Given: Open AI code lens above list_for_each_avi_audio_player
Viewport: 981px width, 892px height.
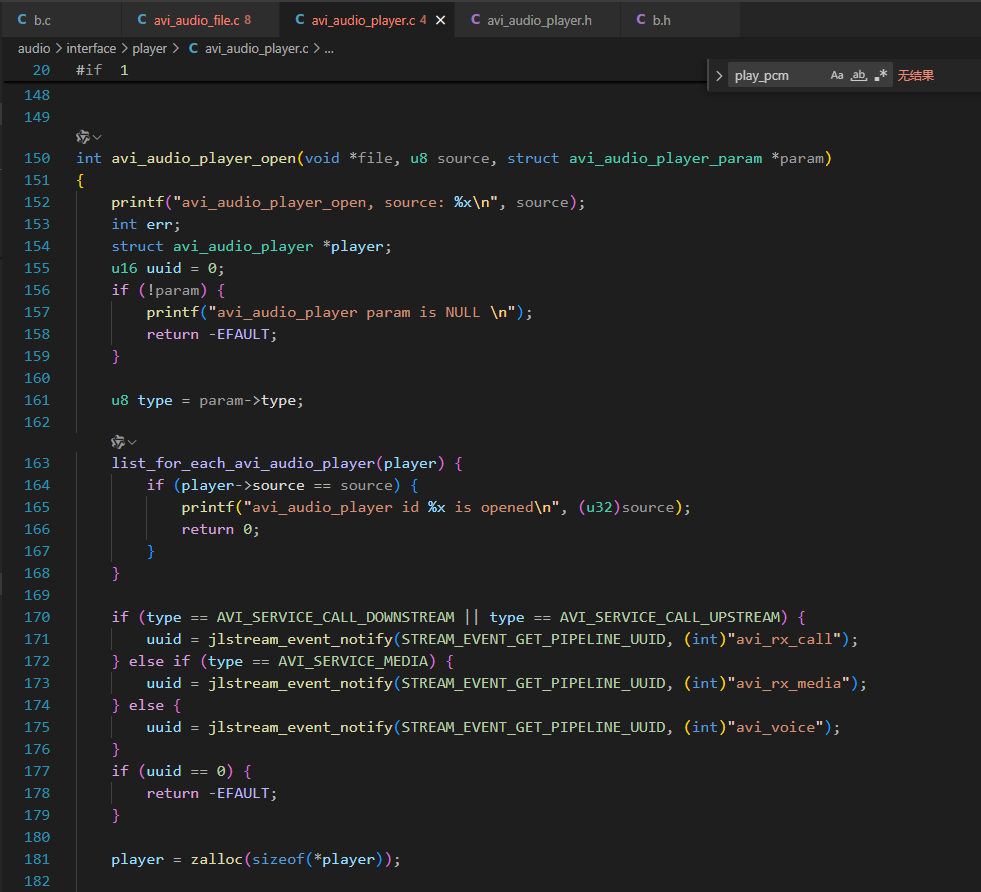Looking at the screenshot, I should coord(118,442).
